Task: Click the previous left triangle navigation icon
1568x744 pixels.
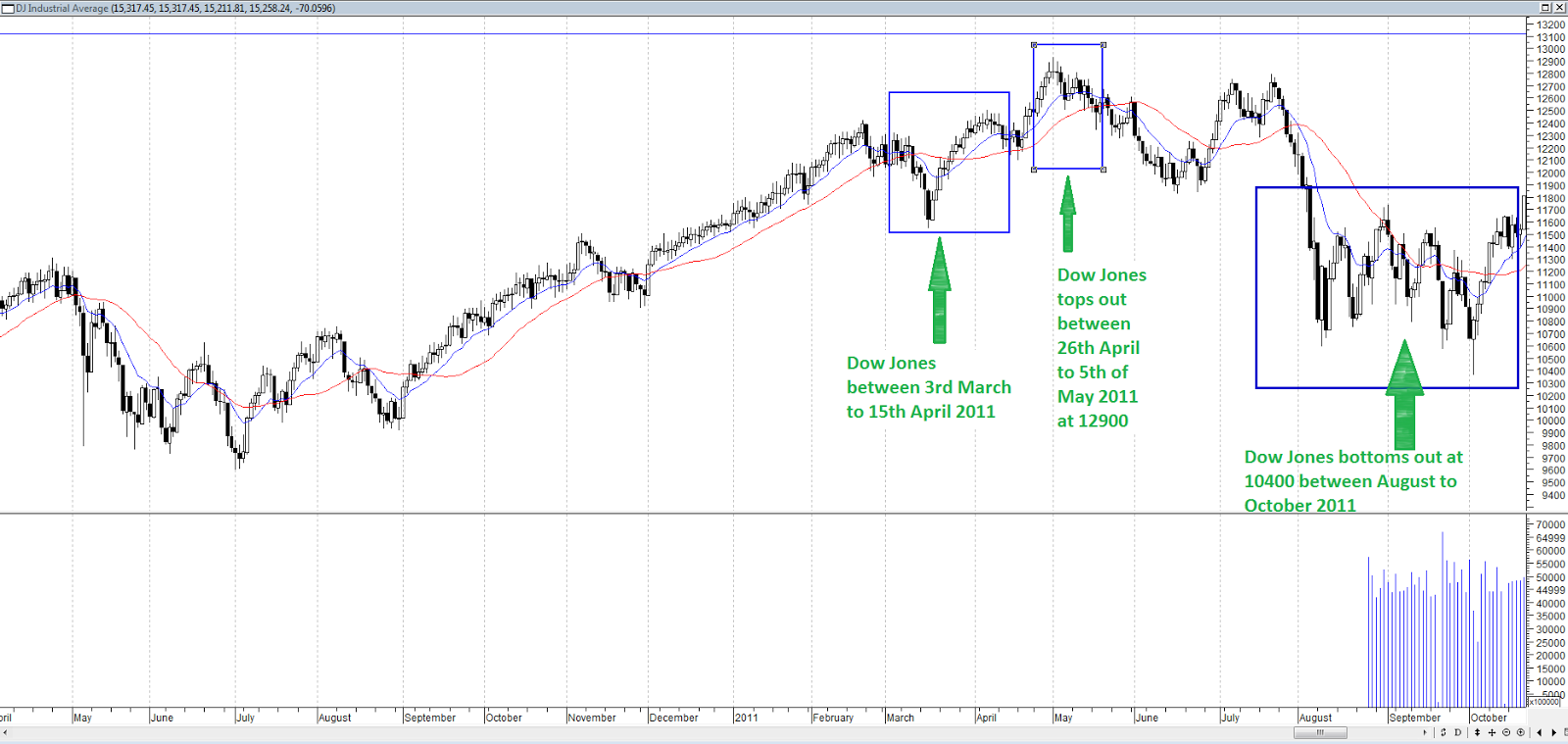Action: (x=1540, y=732)
